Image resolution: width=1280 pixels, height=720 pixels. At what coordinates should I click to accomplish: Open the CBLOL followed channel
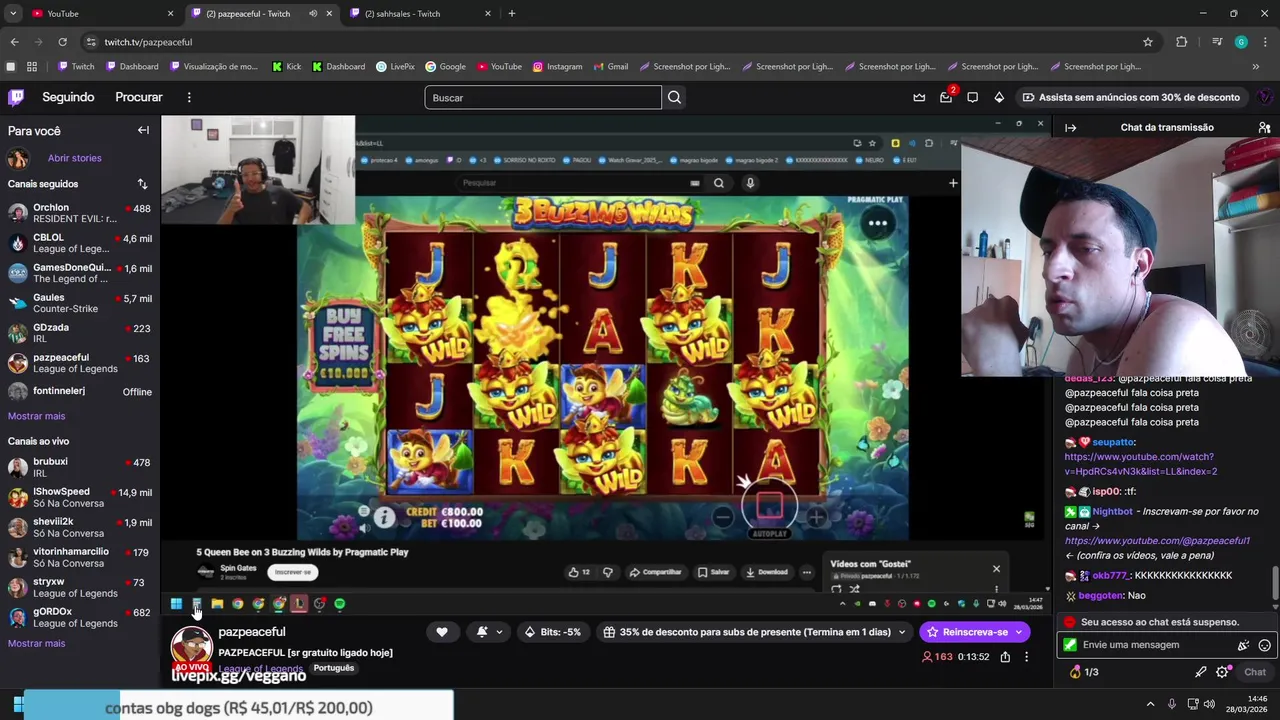(x=80, y=243)
